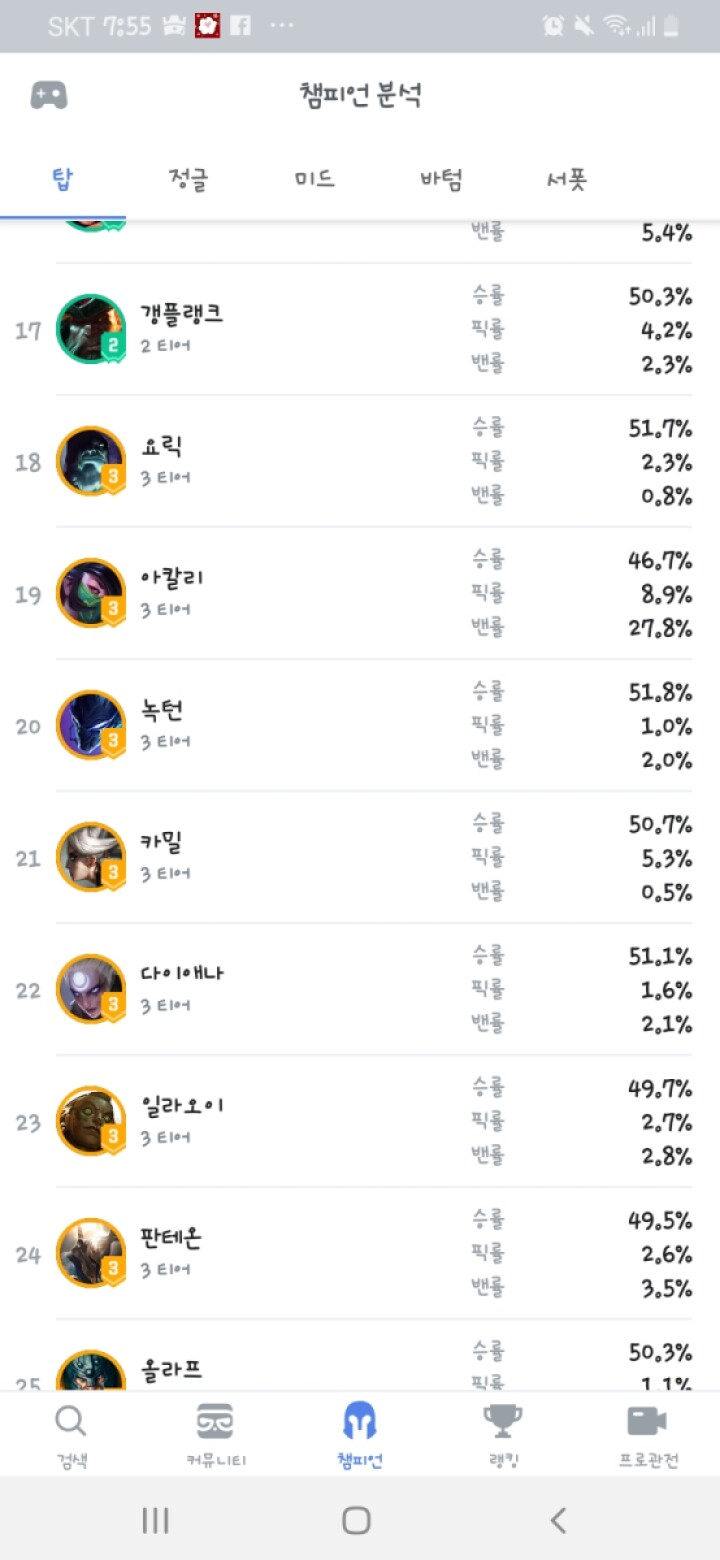
Task: Switch to the 미드 tab
Action: [314, 180]
